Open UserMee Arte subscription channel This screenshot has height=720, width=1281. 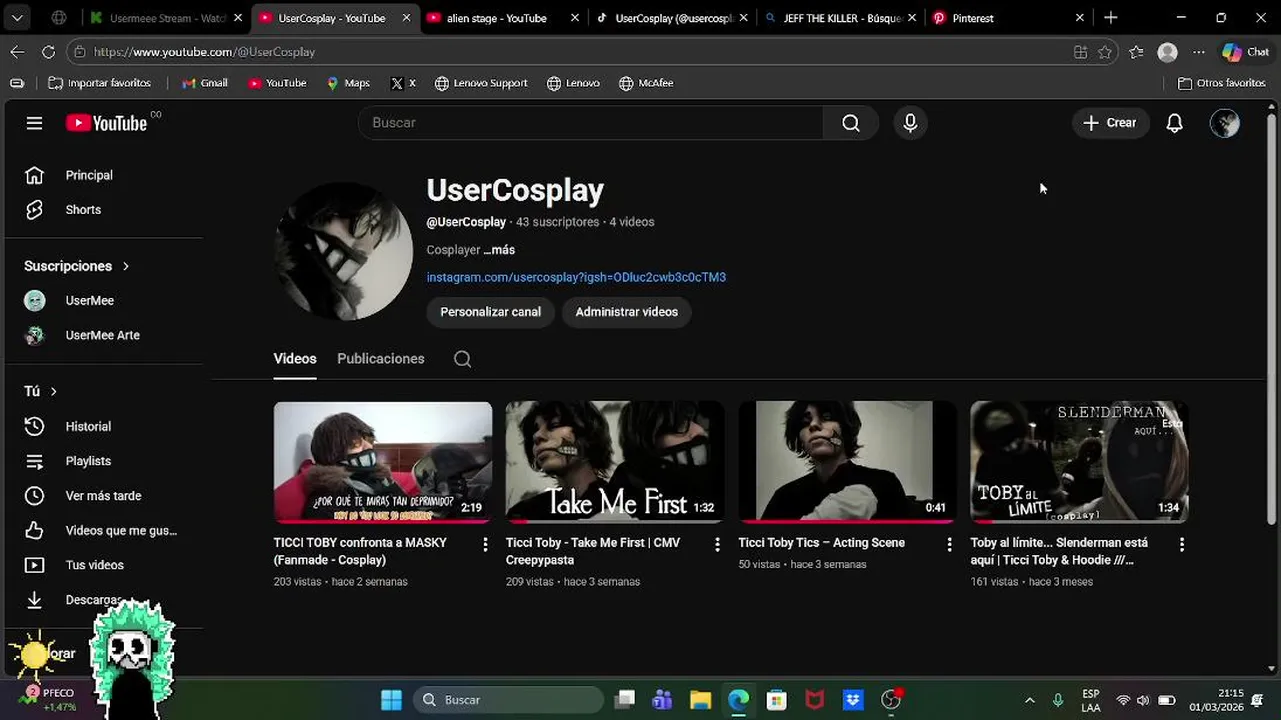point(104,335)
